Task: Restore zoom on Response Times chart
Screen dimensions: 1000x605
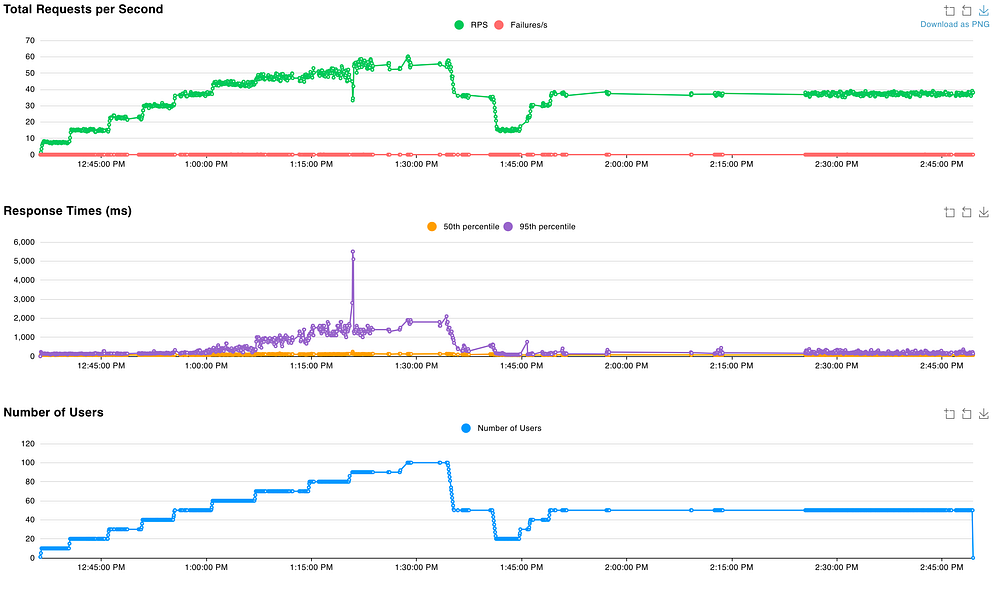Action: point(966,212)
